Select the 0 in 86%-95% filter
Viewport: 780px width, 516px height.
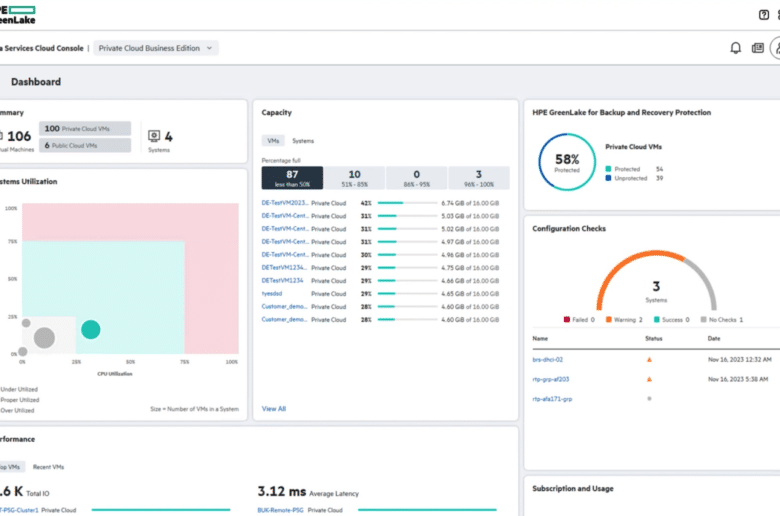[416, 178]
